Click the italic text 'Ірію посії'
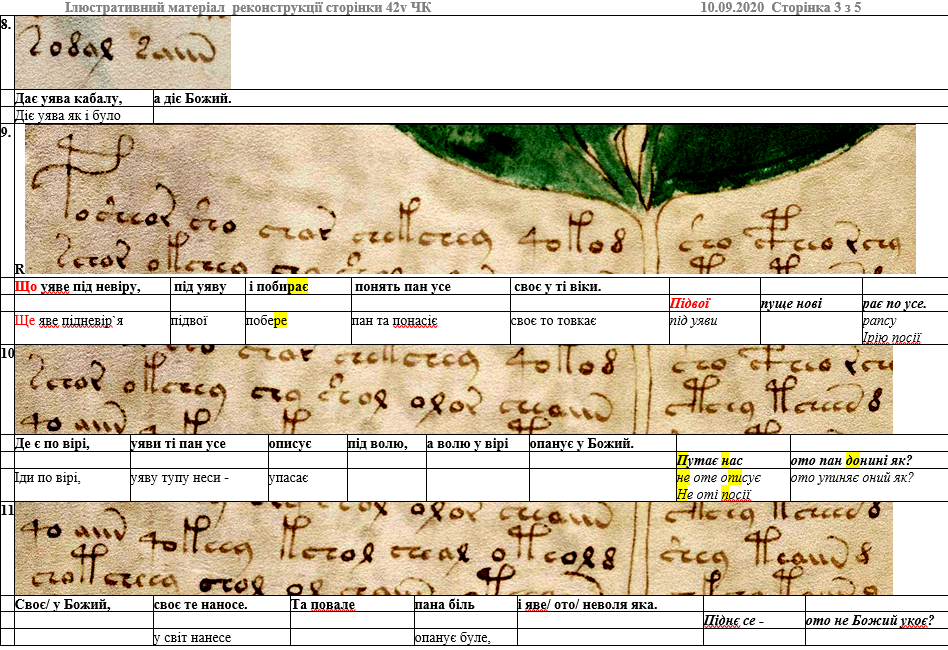Viewport: 948px width, 650px height. coord(892,337)
